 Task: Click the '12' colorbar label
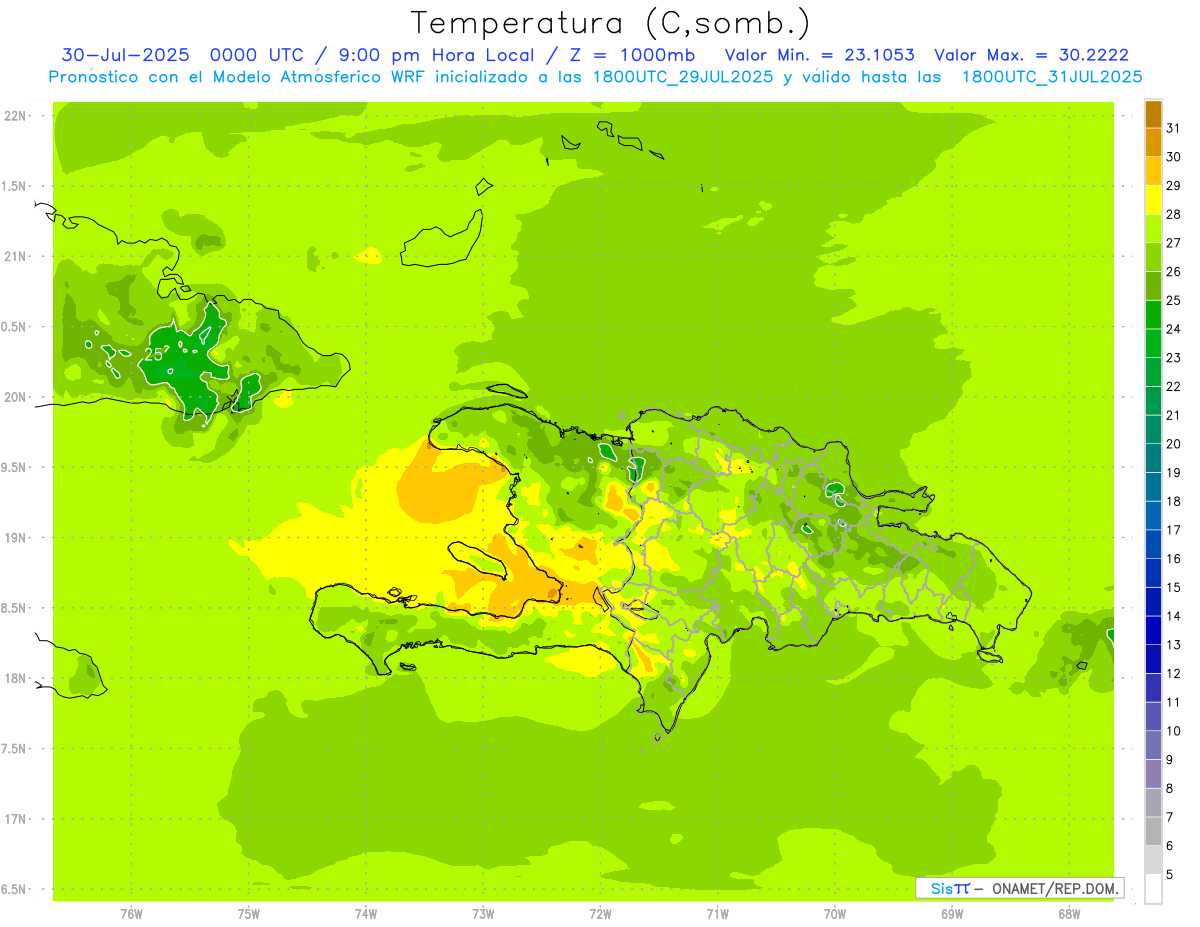coord(1174,674)
